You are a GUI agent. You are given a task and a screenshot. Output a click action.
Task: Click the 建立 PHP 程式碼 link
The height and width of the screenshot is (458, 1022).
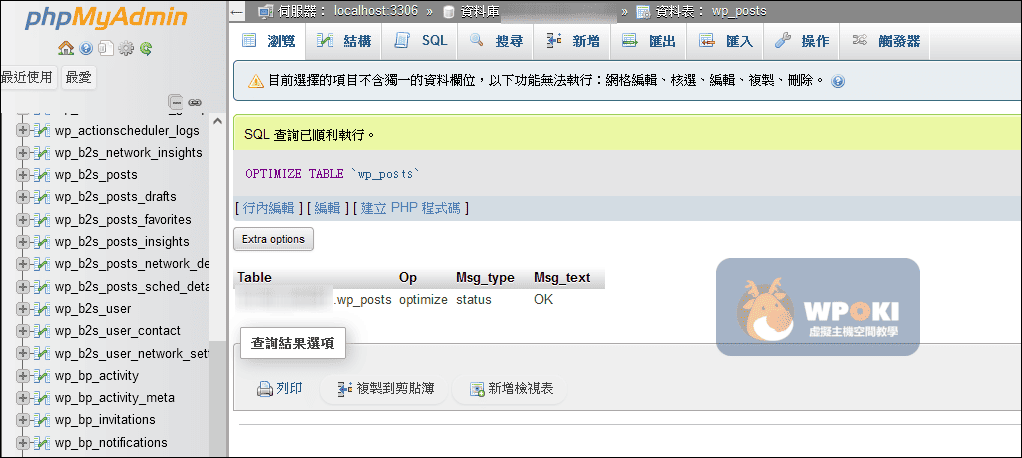[411, 208]
